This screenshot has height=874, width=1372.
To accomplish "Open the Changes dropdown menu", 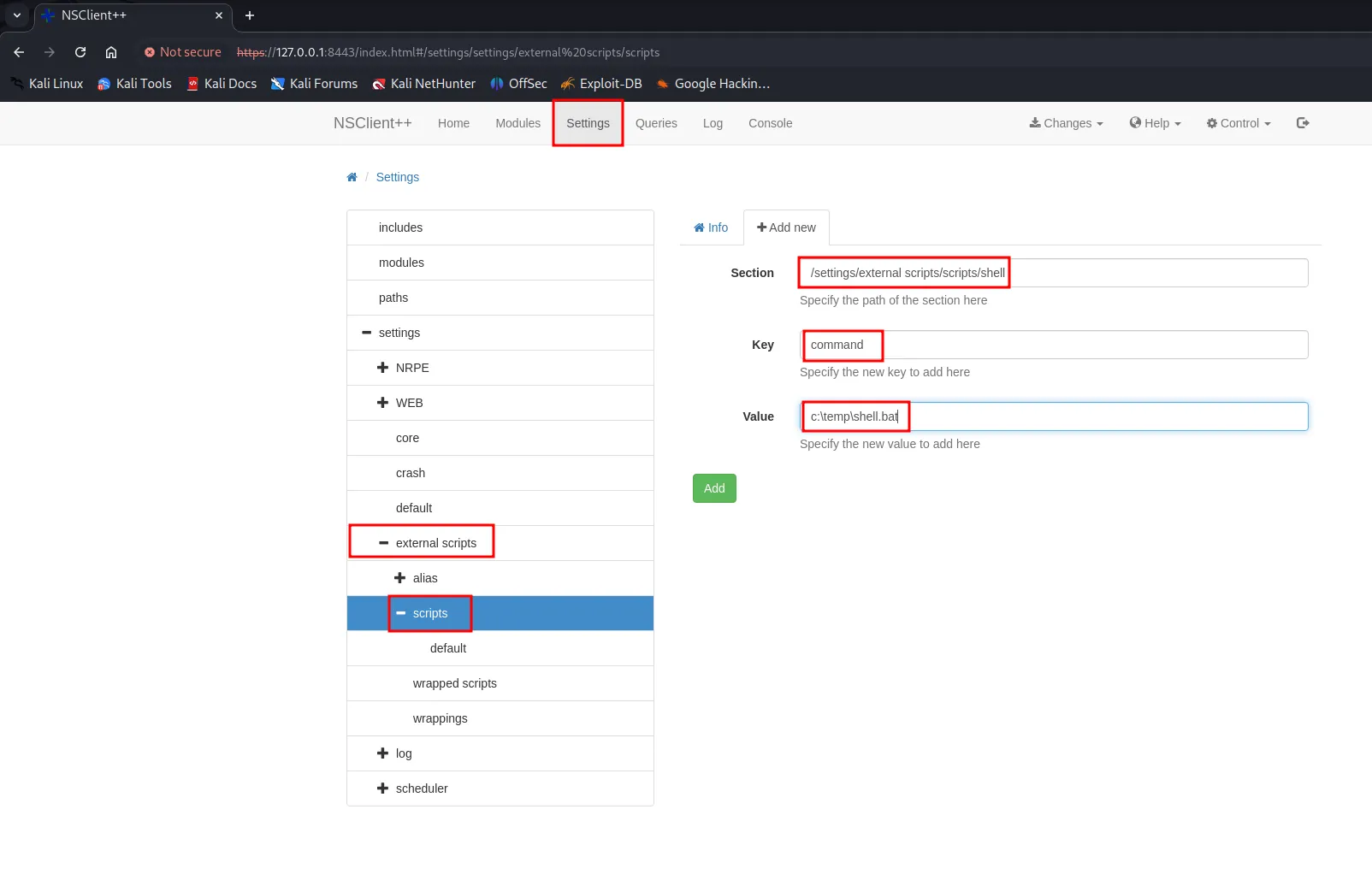I will pos(1066,123).
